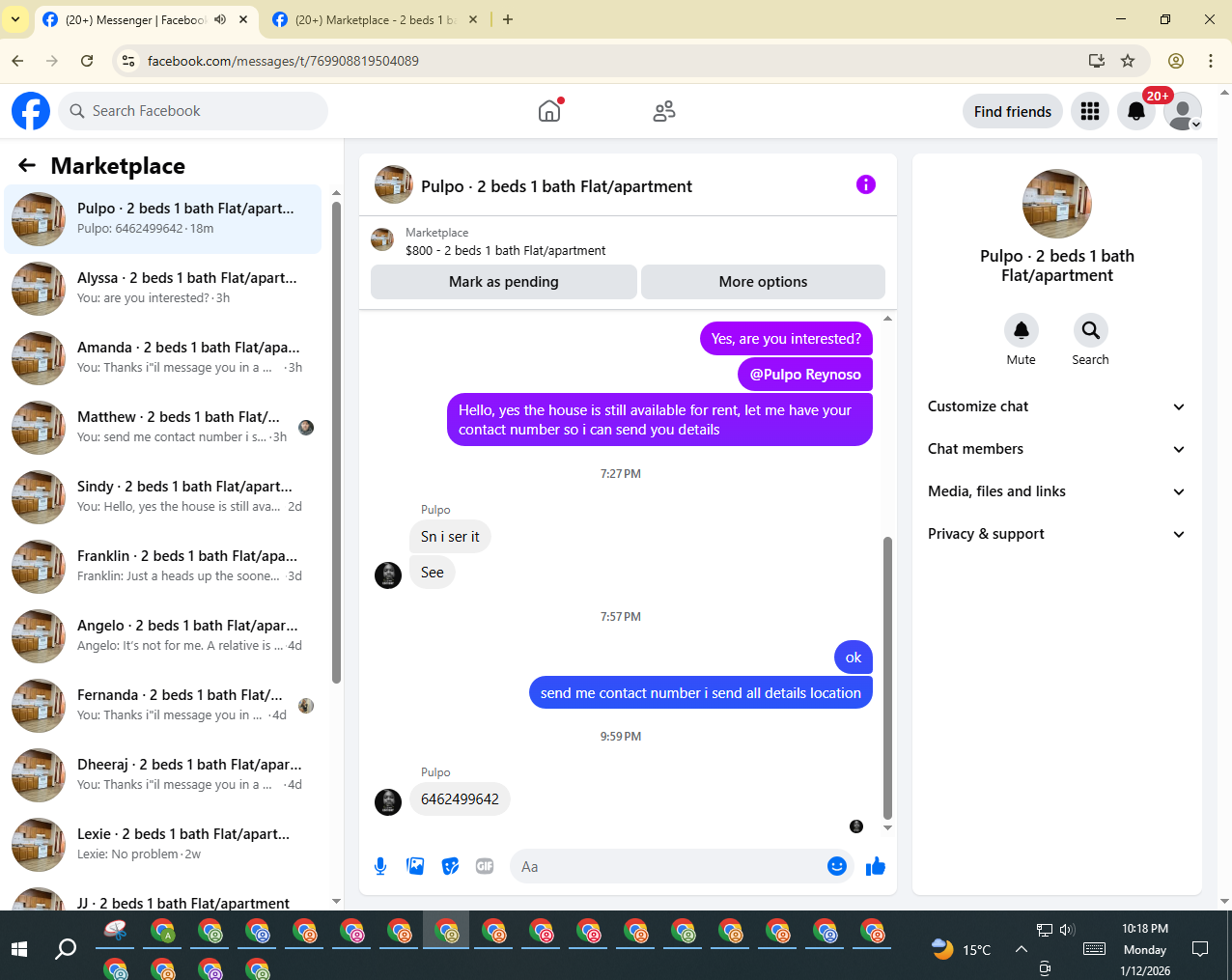1232x980 pixels.
Task: Send a thumbs up like
Action: pyautogui.click(x=876, y=866)
